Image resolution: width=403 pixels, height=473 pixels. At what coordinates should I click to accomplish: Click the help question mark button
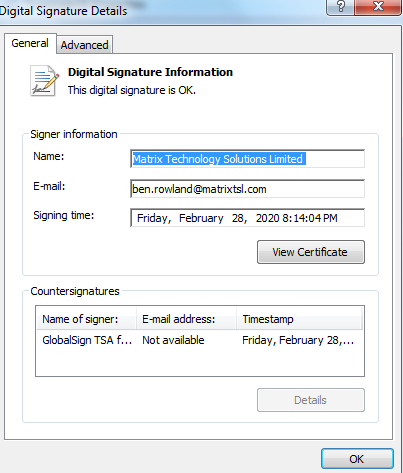(x=340, y=7)
